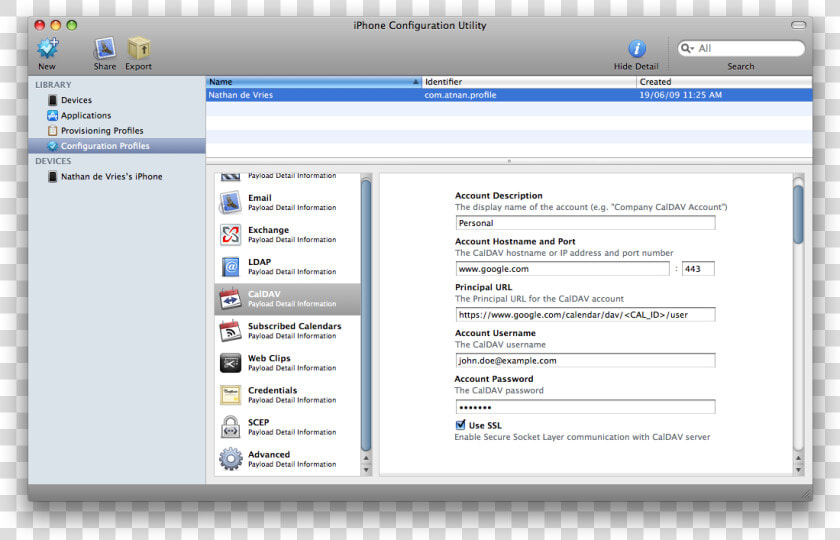Viewport: 840px width, 540px height.
Task: Open the Subscribed Calendars payload icon
Action: tap(230, 331)
